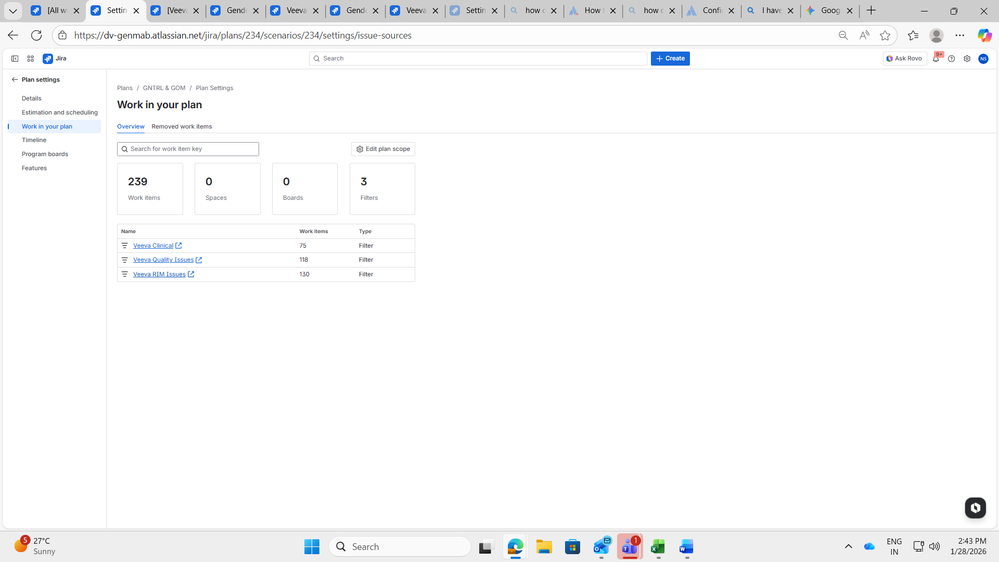Click the back arrow beside Plan settings
This screenshot has height=562, width=999.
point(15,80)
